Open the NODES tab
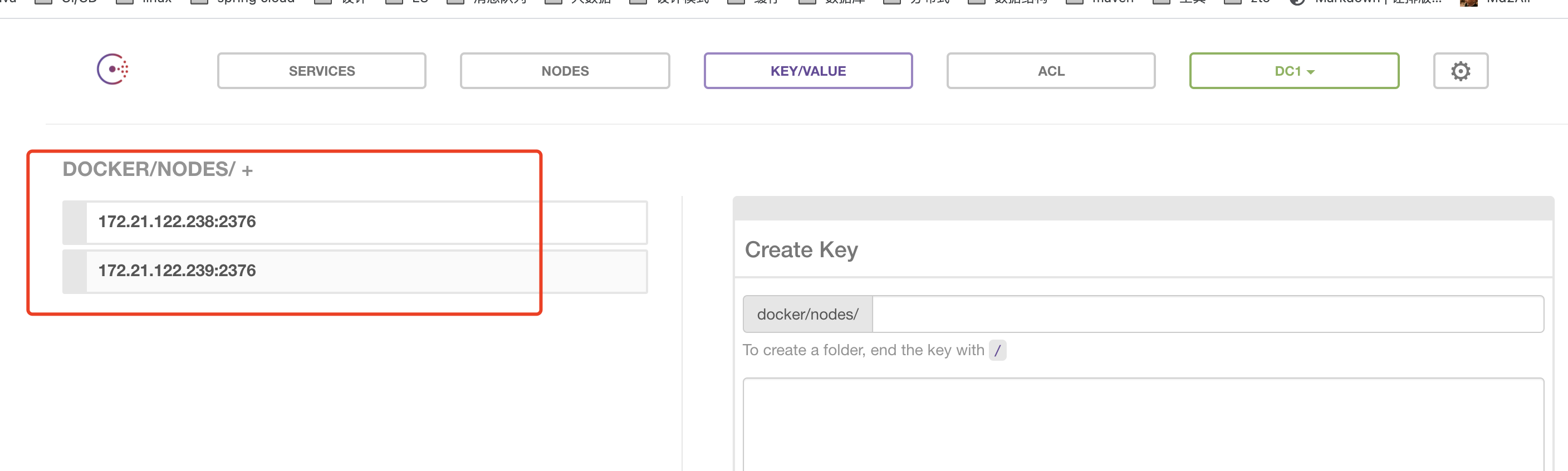The image size is (1568, 471). pos(564,71)
